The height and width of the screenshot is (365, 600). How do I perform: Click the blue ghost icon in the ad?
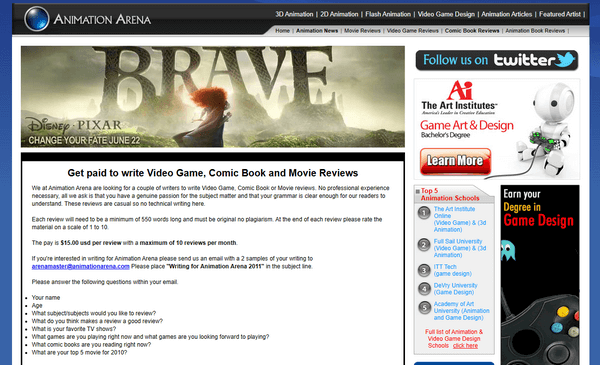coord(508,250)
